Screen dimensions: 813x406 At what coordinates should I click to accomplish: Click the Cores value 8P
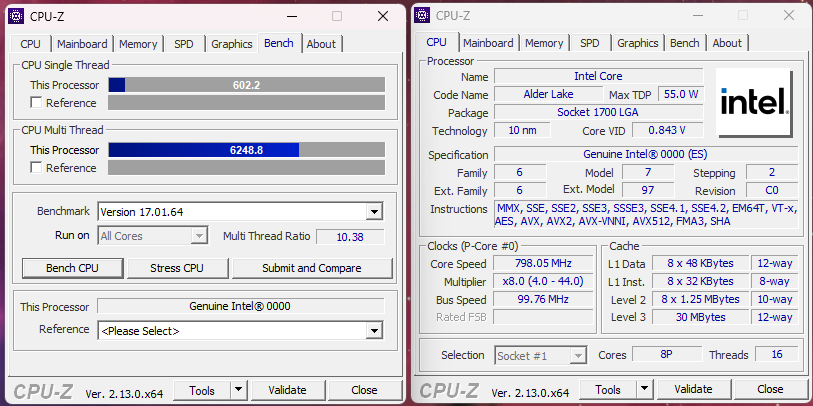click(667, 355)
